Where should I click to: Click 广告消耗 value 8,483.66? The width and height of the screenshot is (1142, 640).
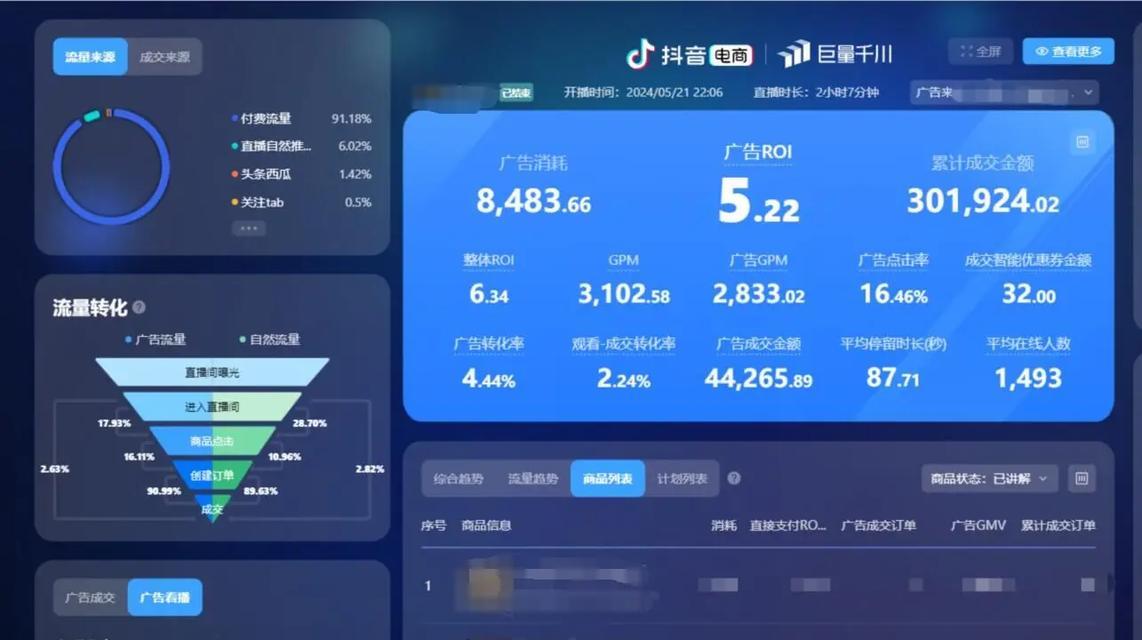533,201
